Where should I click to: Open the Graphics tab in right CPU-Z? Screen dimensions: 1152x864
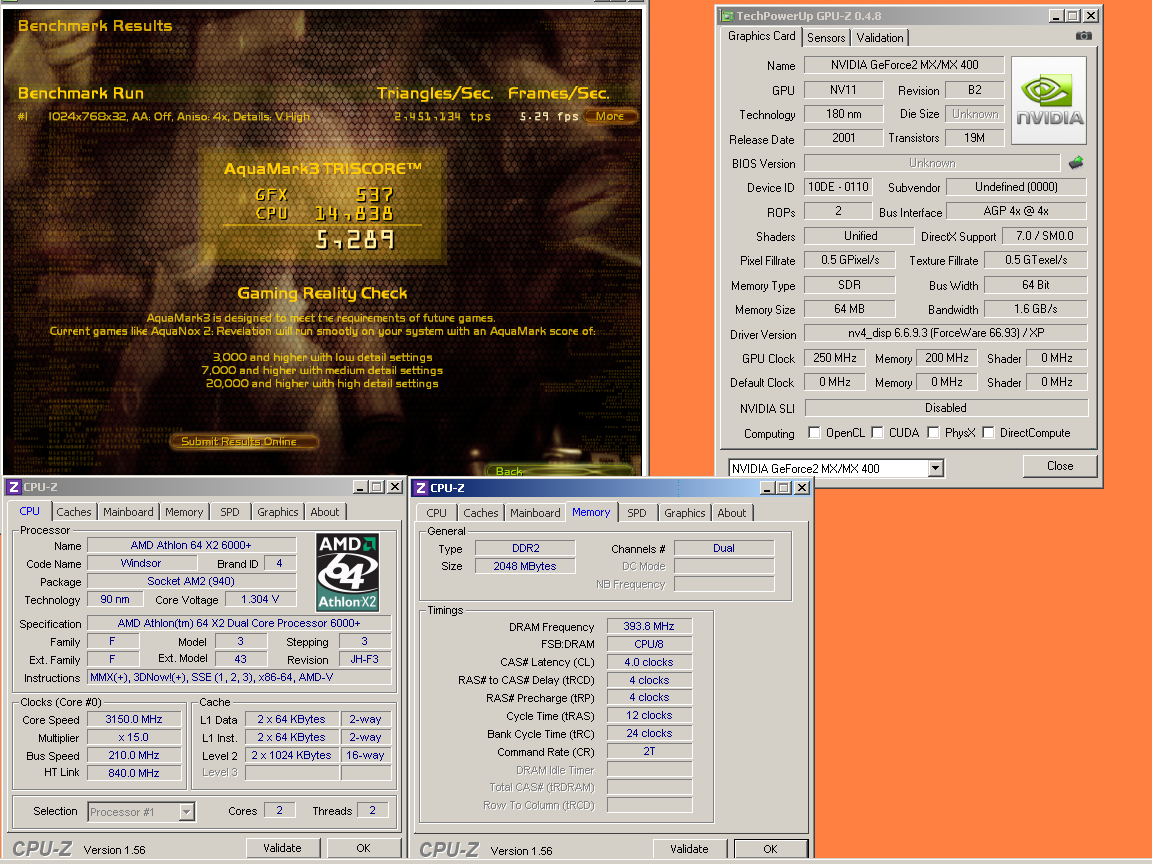pyautogui.click(x=685, y=513)
